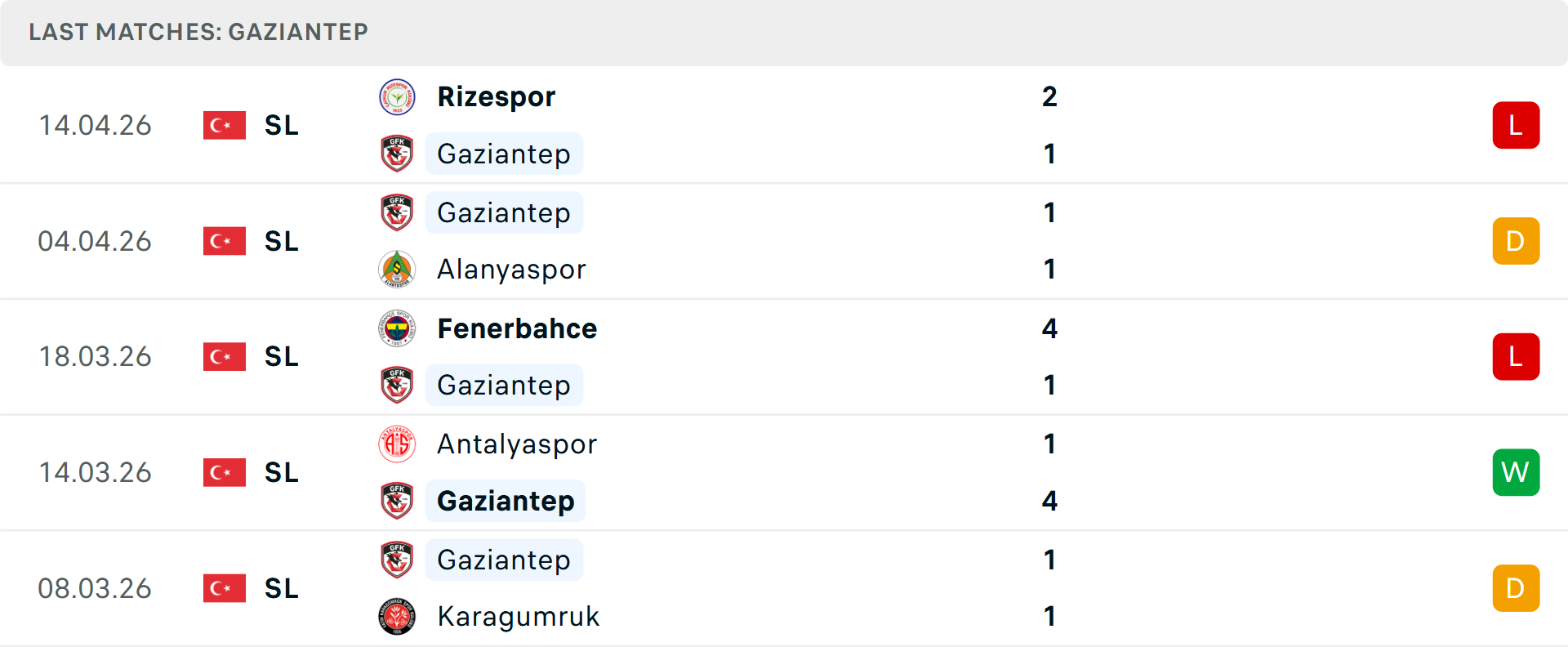This screenshot has height=647, width=1568.
Task: Open the Karagumruk team link
Action: tap(519, 617)
